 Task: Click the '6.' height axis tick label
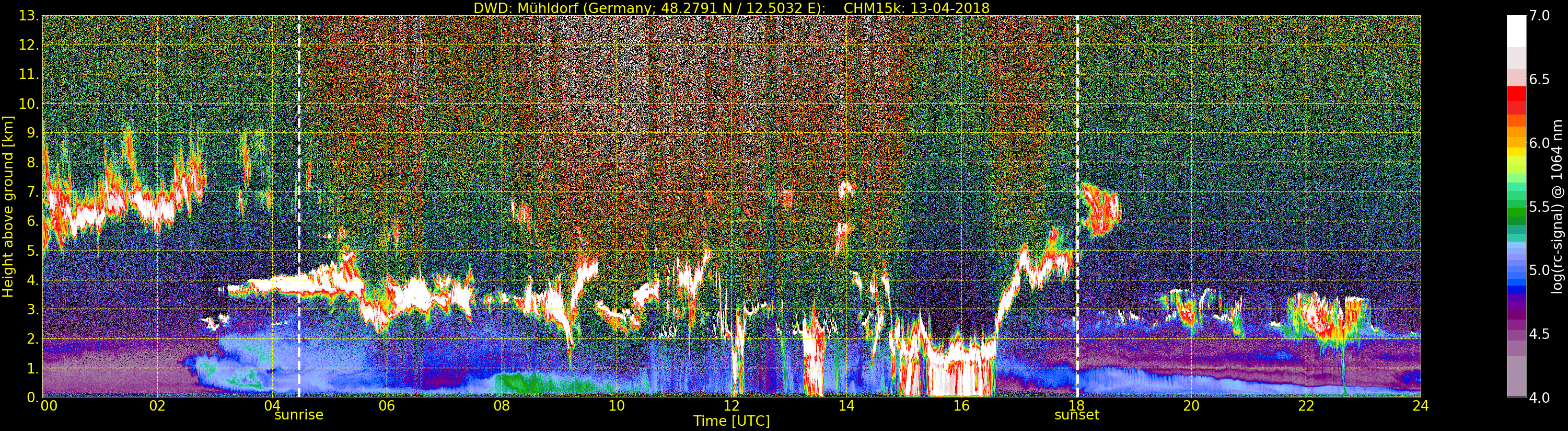coord(33,221)
